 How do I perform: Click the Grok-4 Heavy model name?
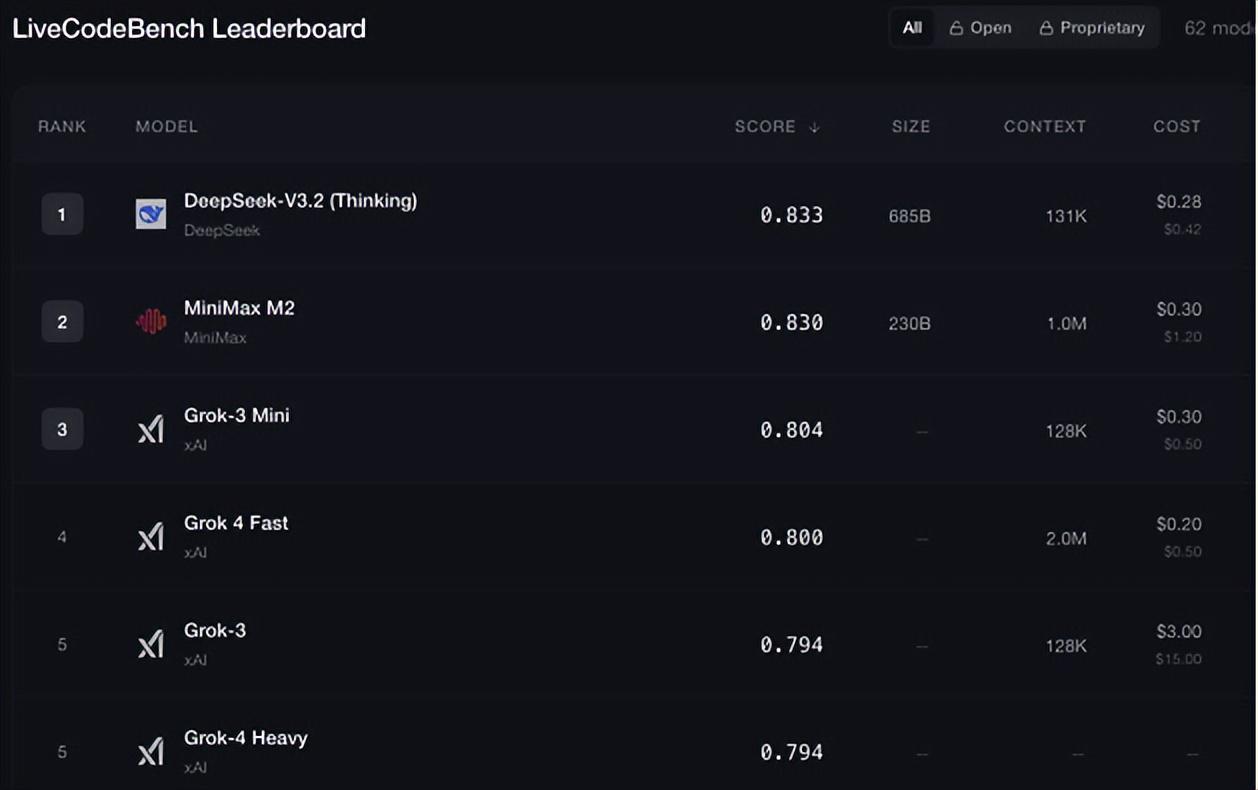tap(245, 738)
